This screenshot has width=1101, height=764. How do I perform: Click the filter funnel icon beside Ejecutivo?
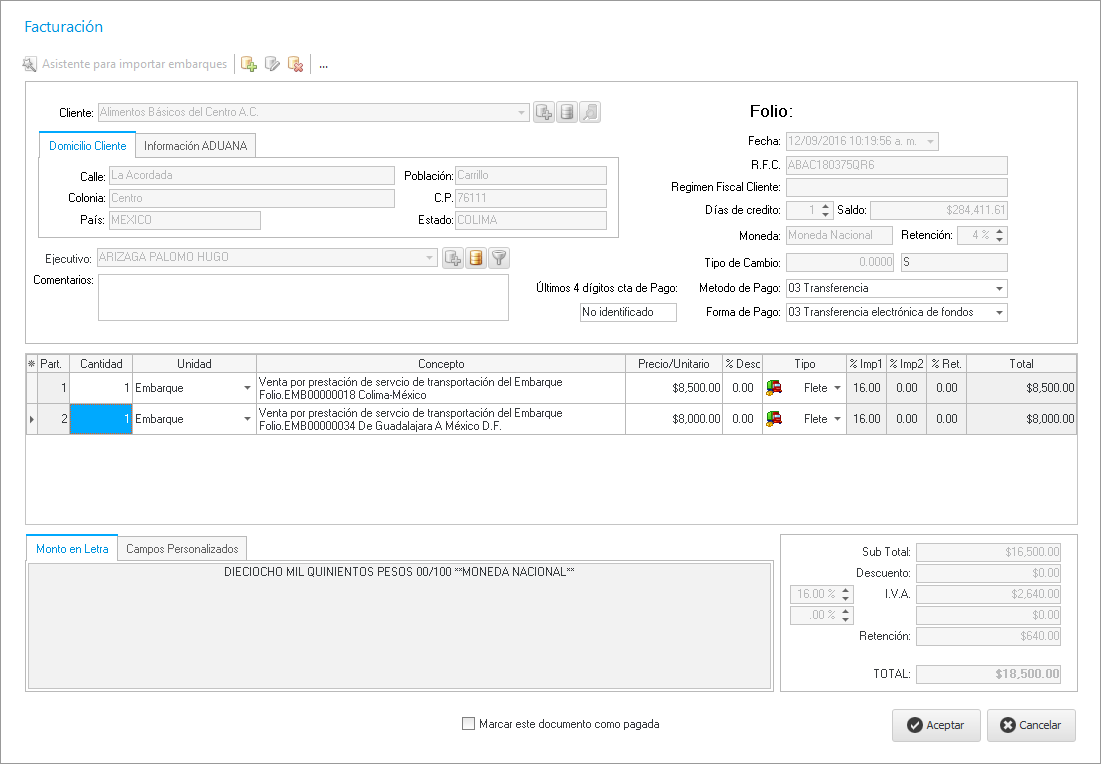tap(499, 258)
